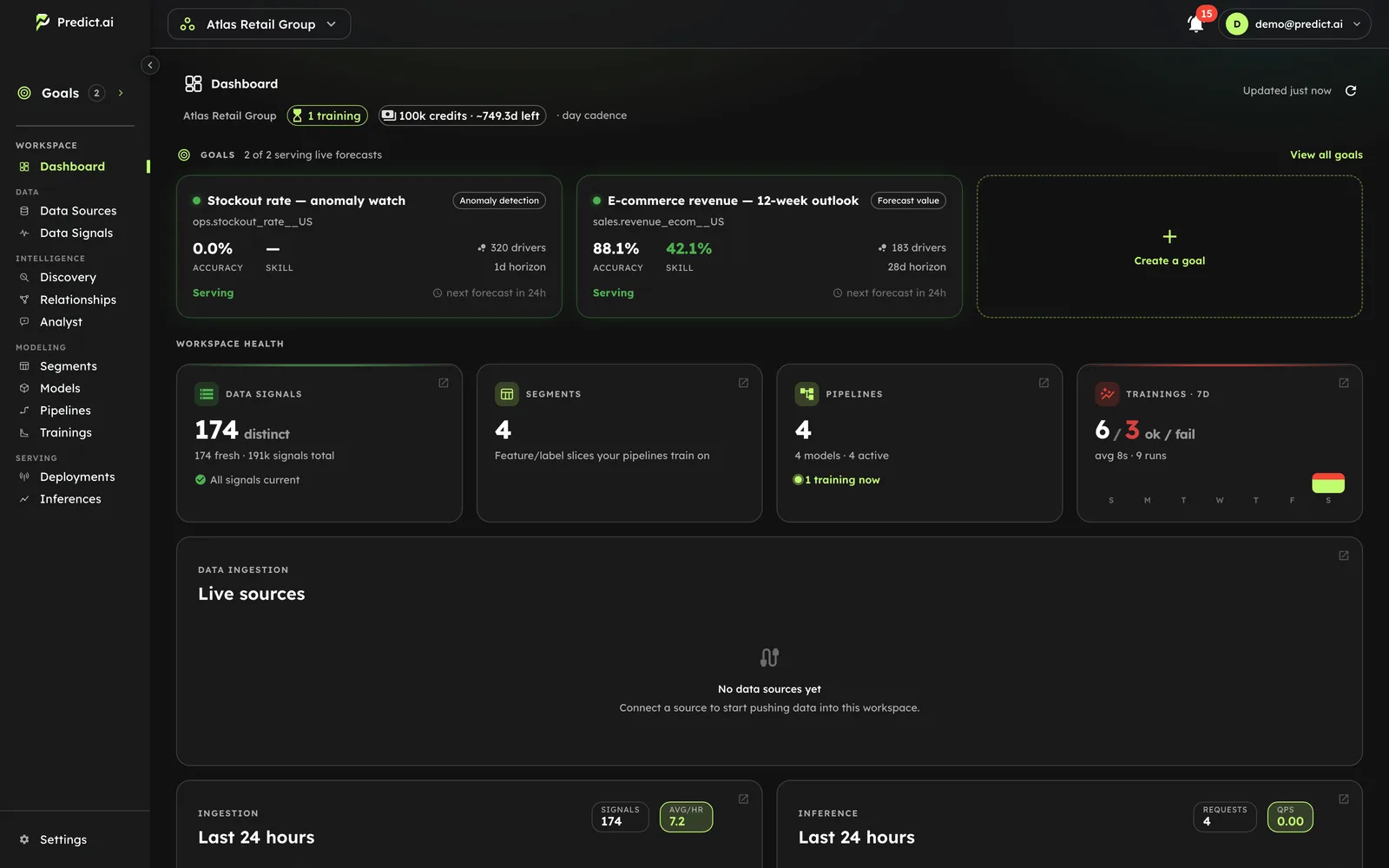Click the 100k credits badge
Image resolution: width=1389 pixels, height=868 pixels.
pyautogui.click(x=462, y=115)
